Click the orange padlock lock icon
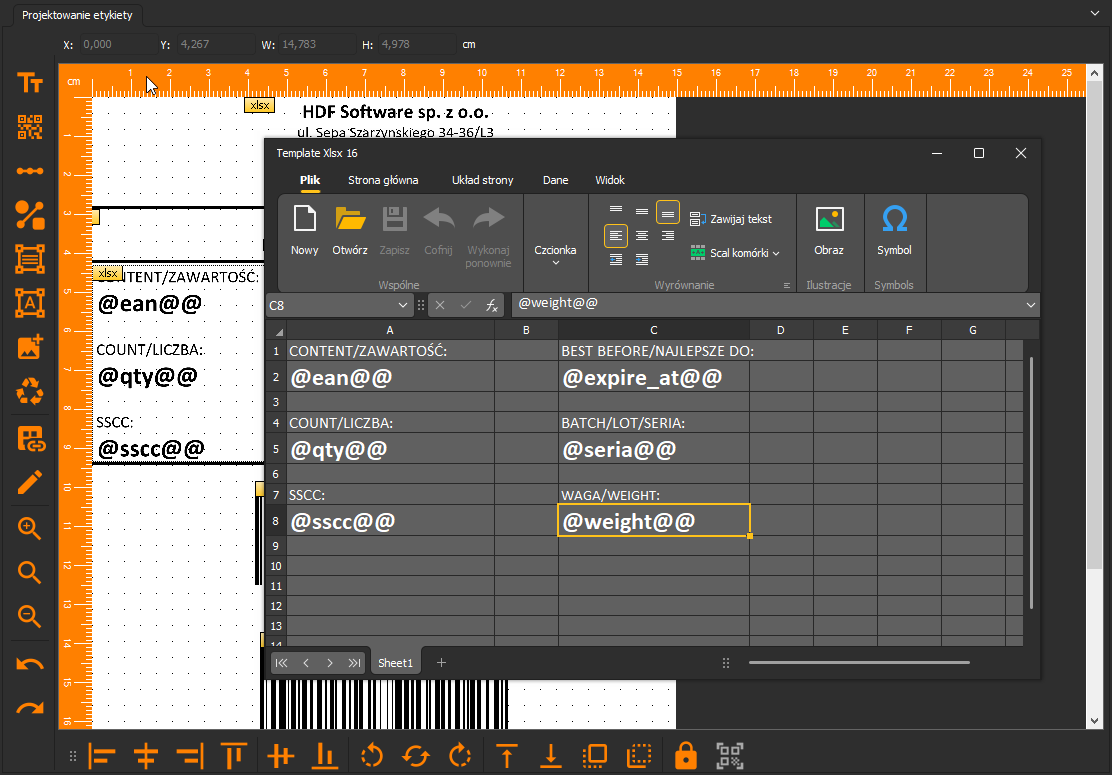The image size is (1112, 775). pyautogui.click(x=685, y=755)
